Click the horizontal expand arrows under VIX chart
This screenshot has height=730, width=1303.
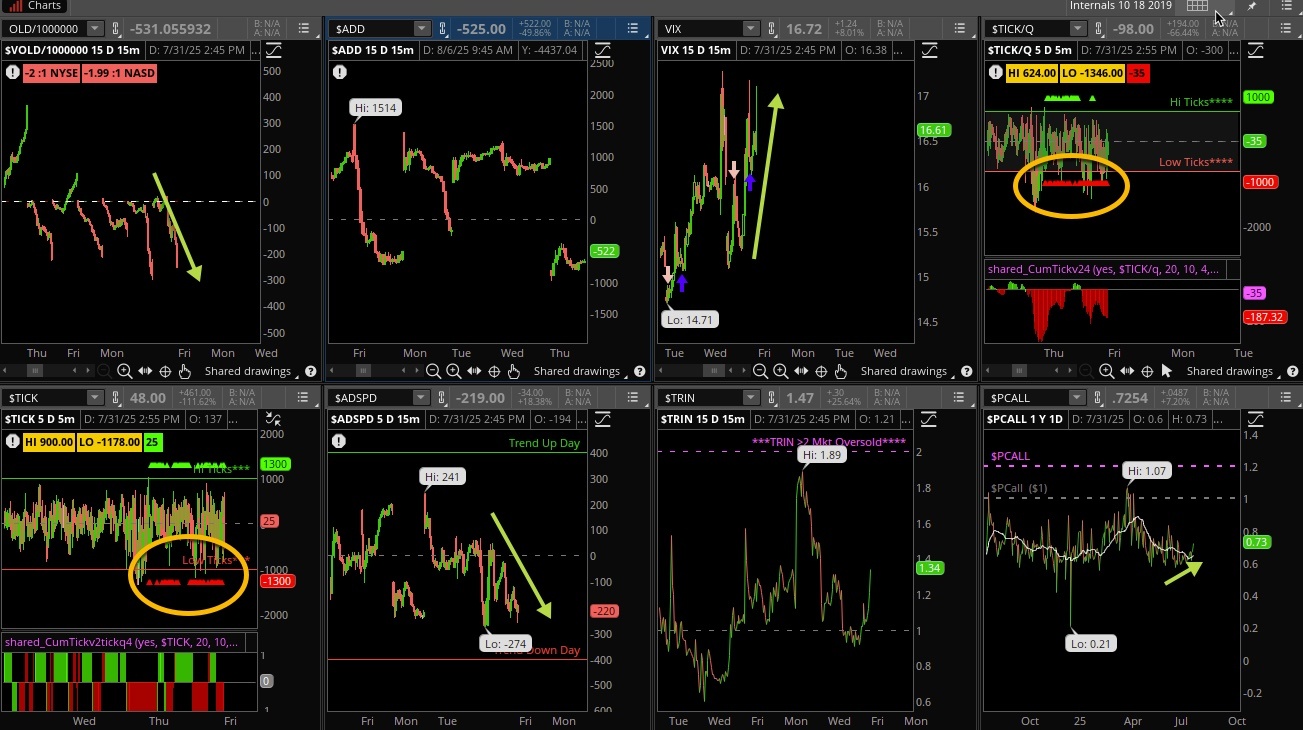coord(801,371)
